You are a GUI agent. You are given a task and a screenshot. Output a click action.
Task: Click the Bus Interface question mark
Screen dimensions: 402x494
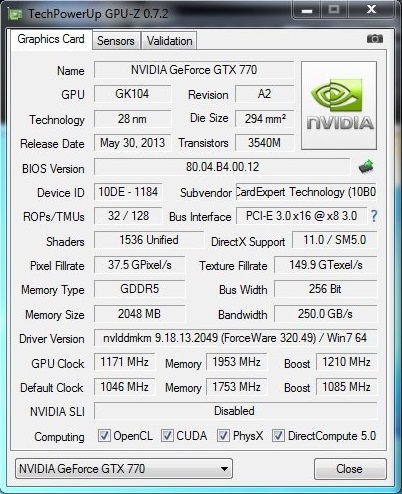coord(374,216)
